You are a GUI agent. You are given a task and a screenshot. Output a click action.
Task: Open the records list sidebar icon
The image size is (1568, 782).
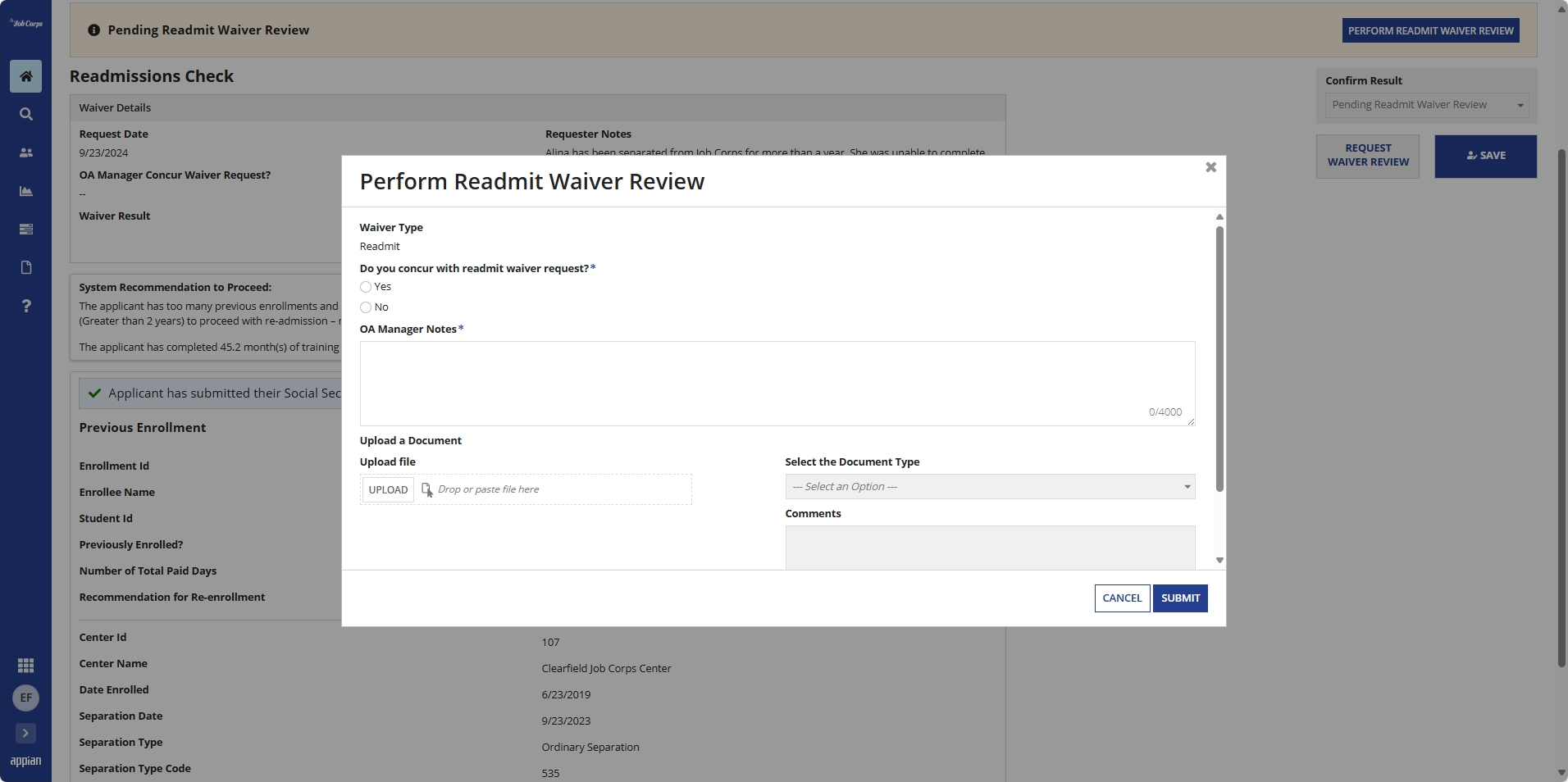(25, 230)
